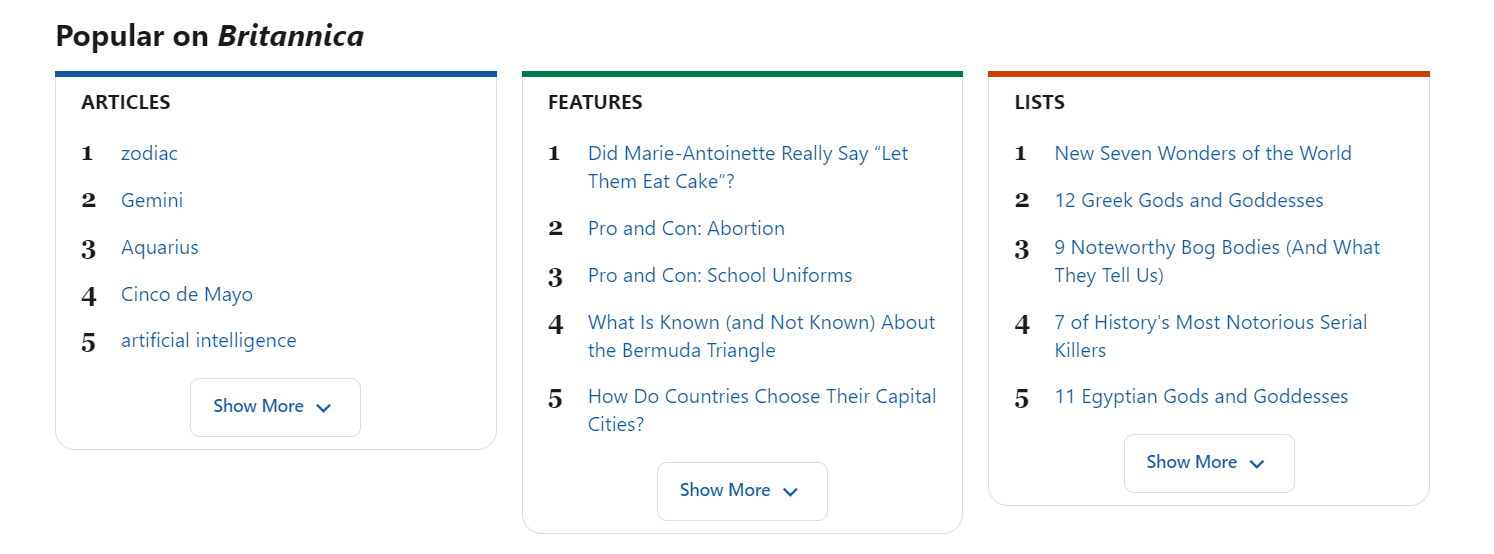The height and width of the screenshot is (554, 1494).
Task: Open the 9 Noteworthy Bog Bodies list
Action: point(1216,261)
